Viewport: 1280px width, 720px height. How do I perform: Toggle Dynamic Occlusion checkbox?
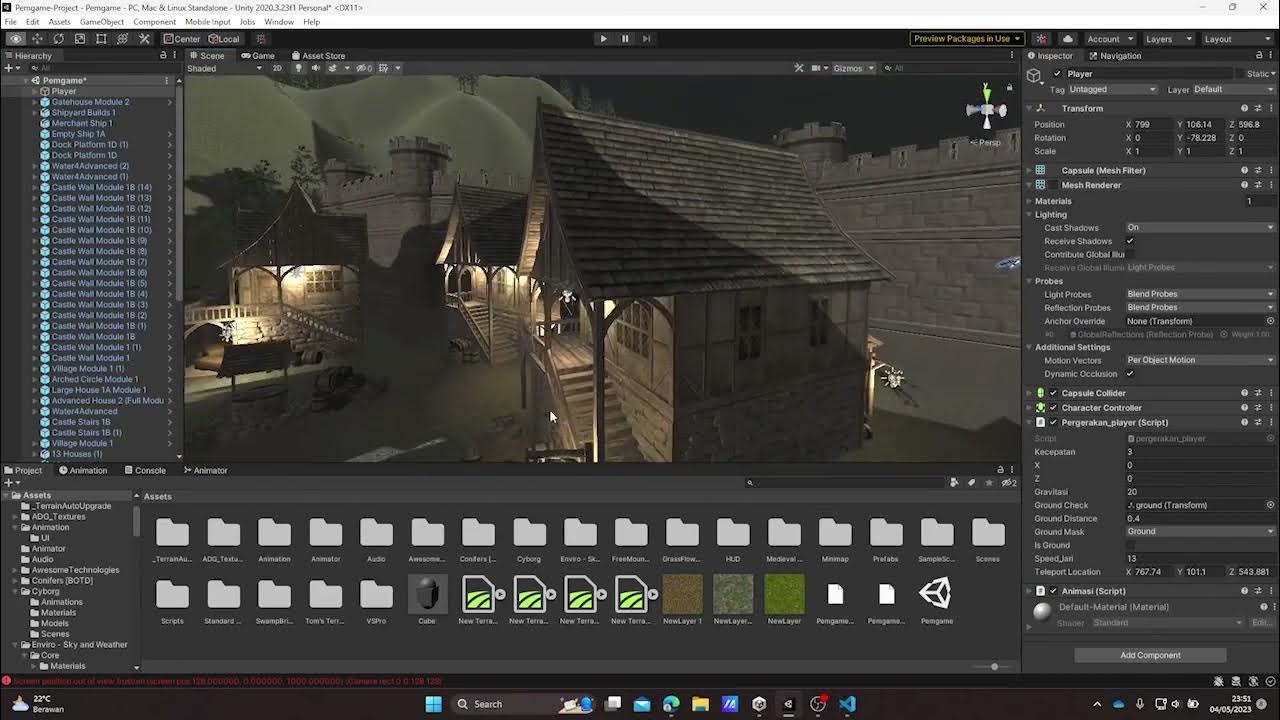click(x=1130, y=374)
